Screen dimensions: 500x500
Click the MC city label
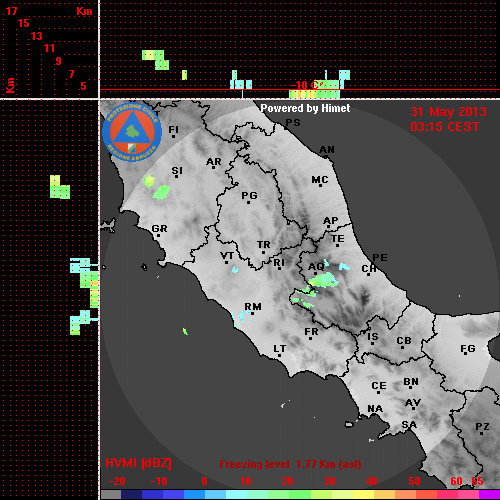[320, 180]
